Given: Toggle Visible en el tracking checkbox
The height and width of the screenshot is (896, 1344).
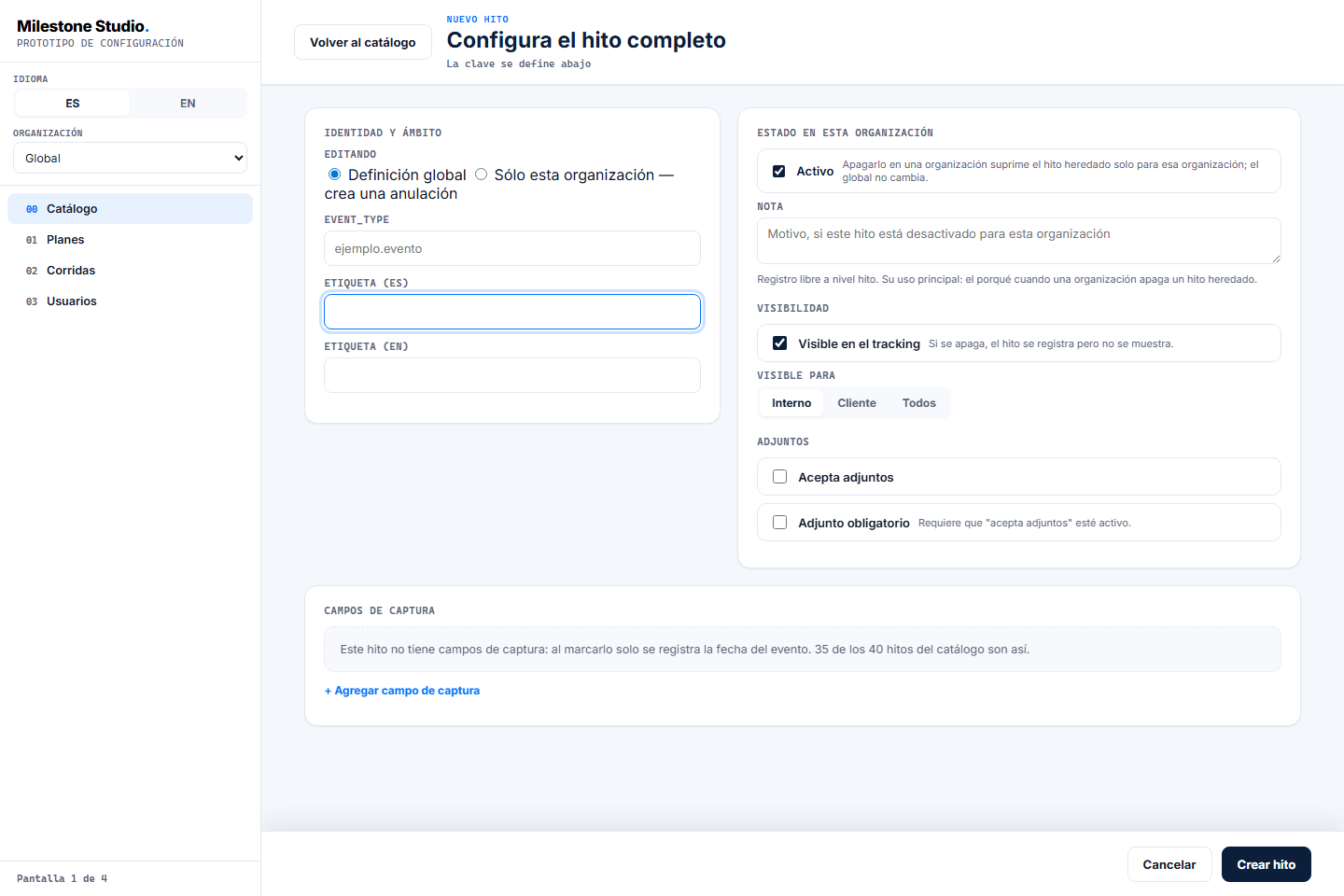Looking at the screenshot, I should pyautogui.click(x=779, y=343).
